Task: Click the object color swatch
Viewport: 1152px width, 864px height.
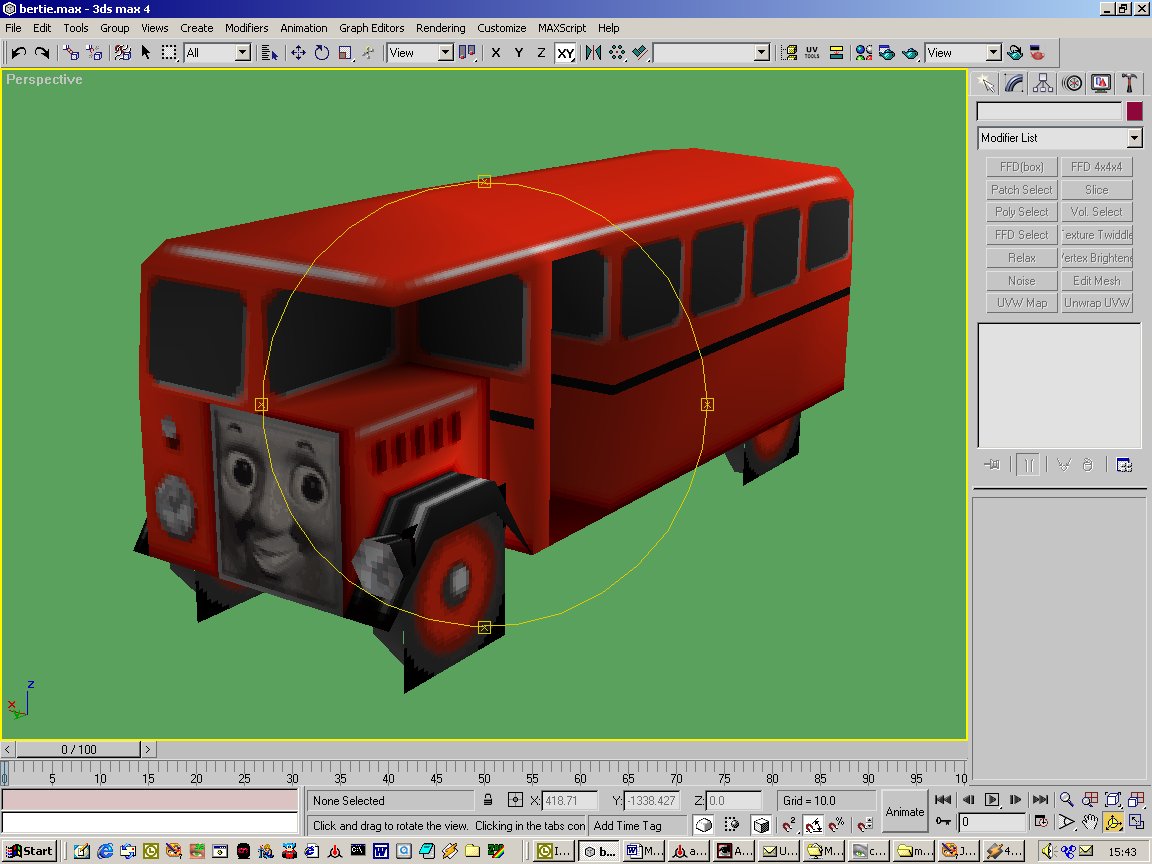Action: click(x=1134, y=112)
